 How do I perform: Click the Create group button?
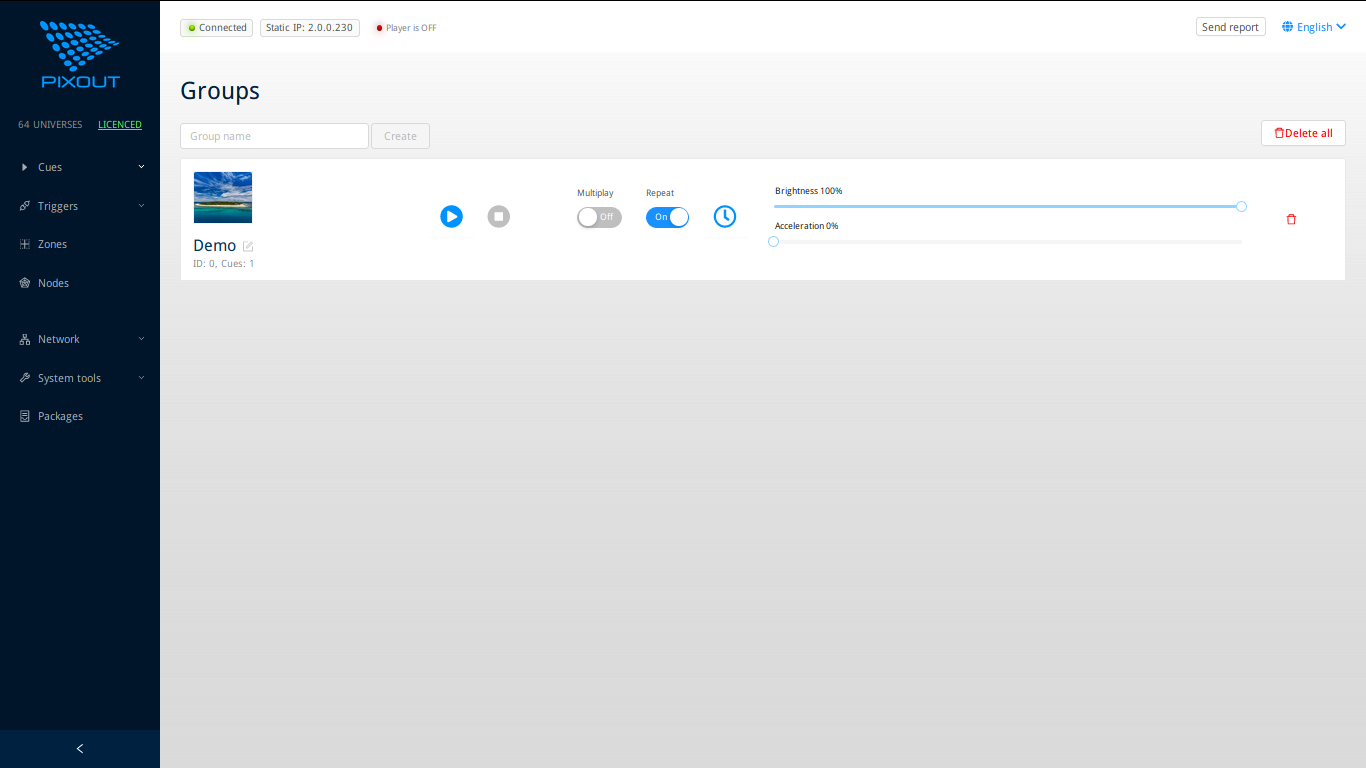(x=400, y=136)
